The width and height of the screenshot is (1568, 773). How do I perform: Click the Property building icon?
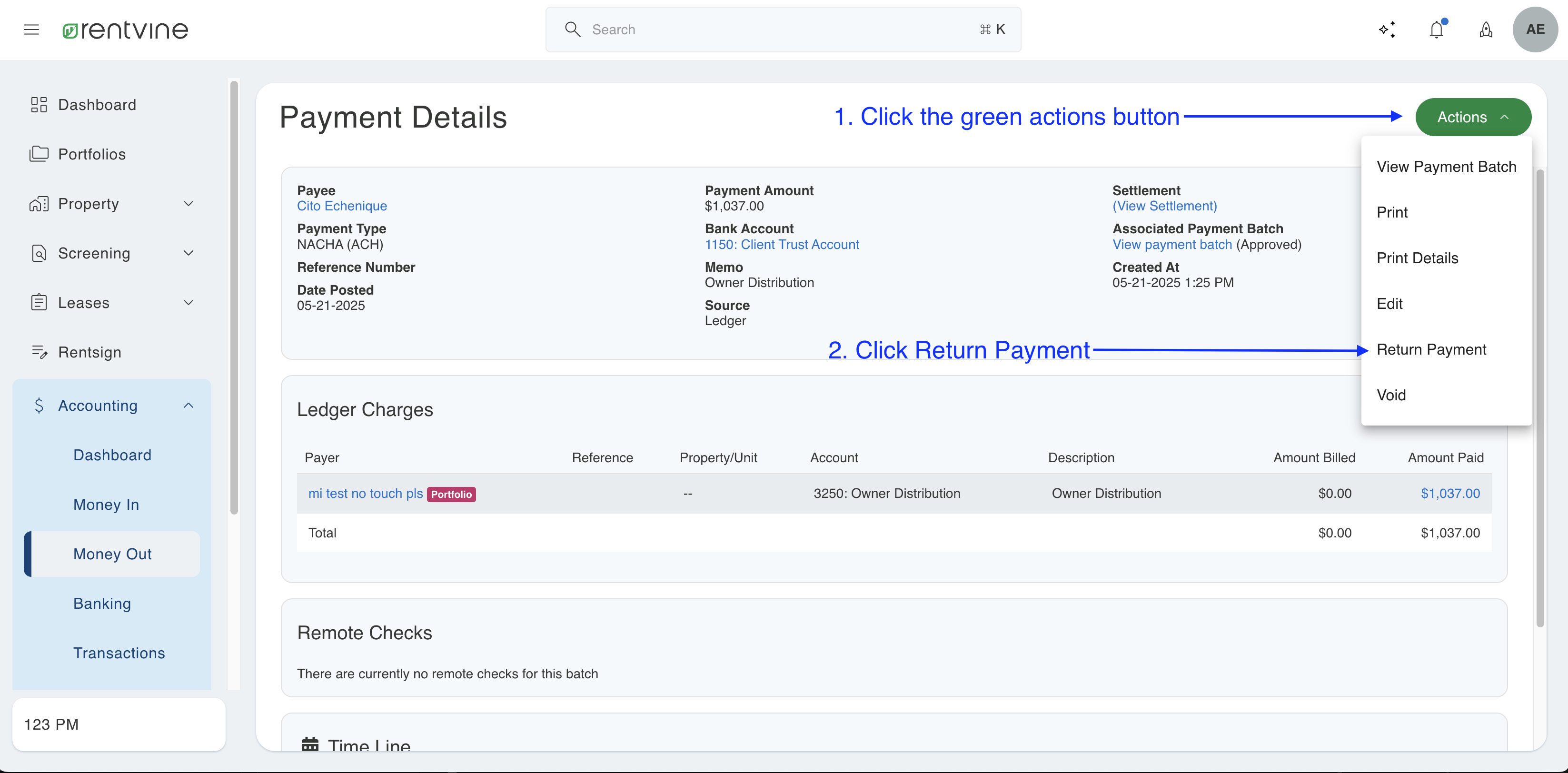click(x=39, y=203)
